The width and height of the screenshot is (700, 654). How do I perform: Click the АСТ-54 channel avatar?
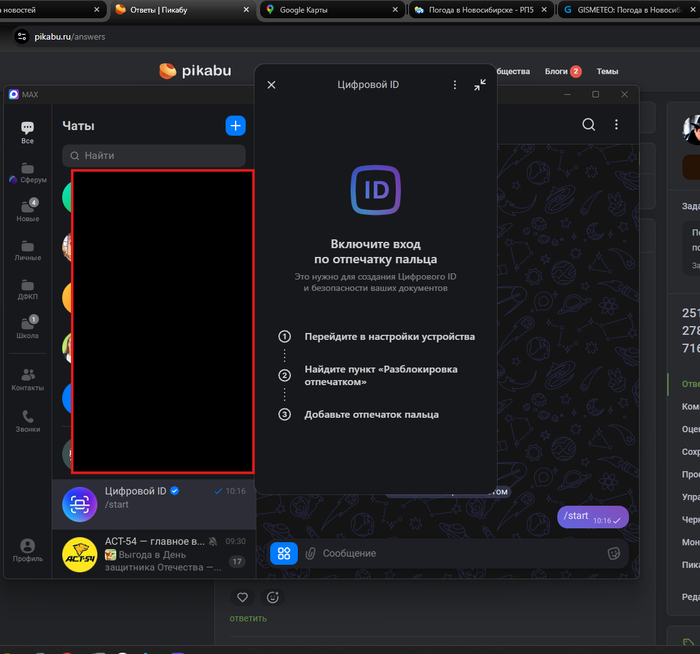tap(79, 554)
